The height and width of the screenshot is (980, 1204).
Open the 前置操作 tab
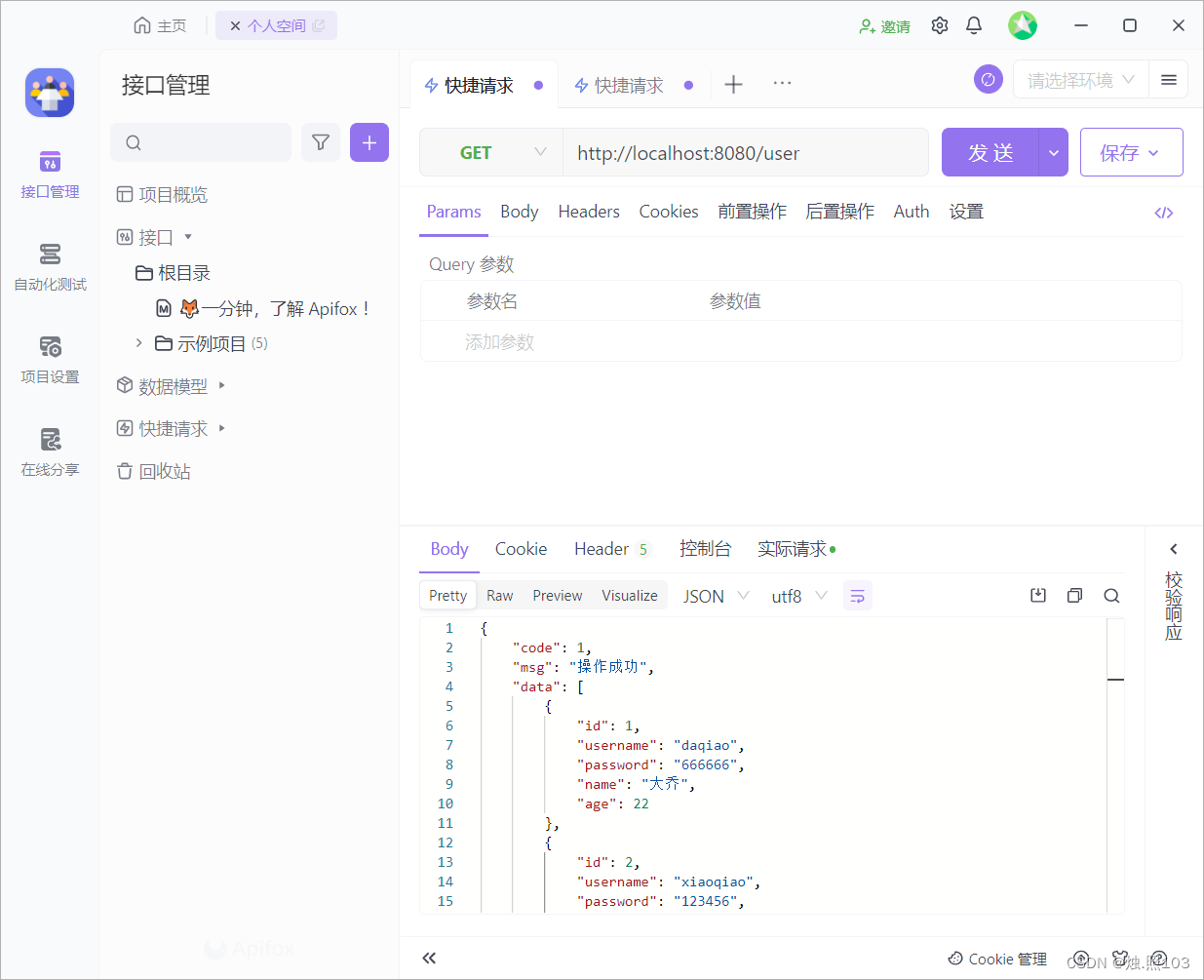[x=752, y=212]
